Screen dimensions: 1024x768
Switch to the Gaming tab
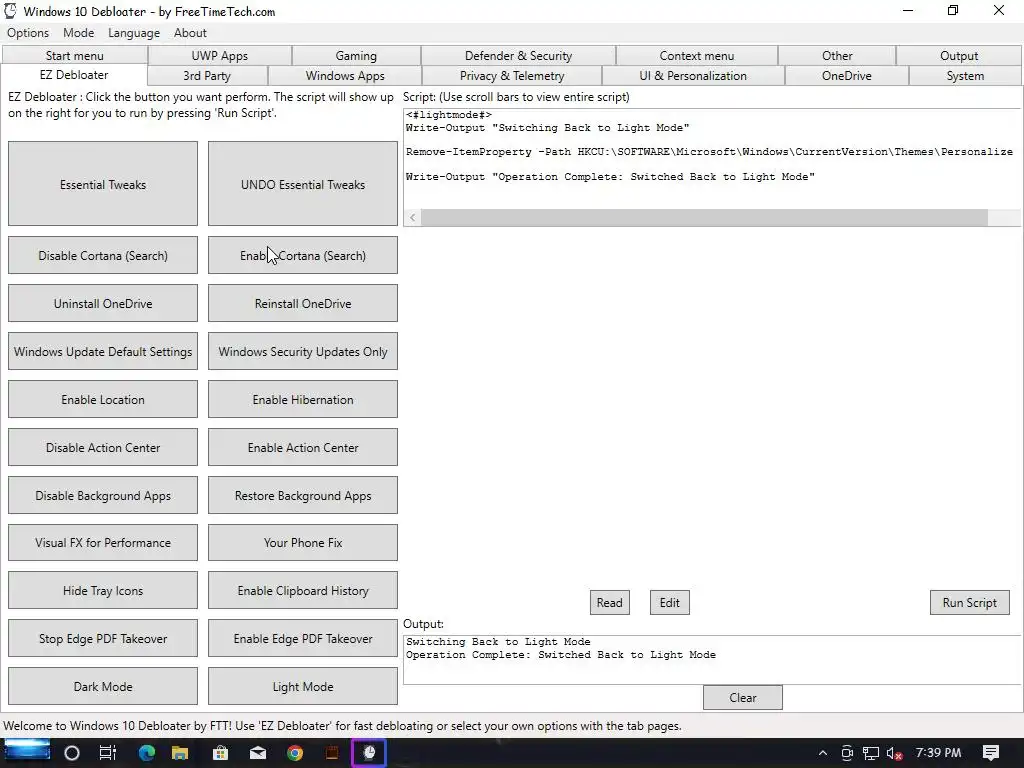point(356,56)
